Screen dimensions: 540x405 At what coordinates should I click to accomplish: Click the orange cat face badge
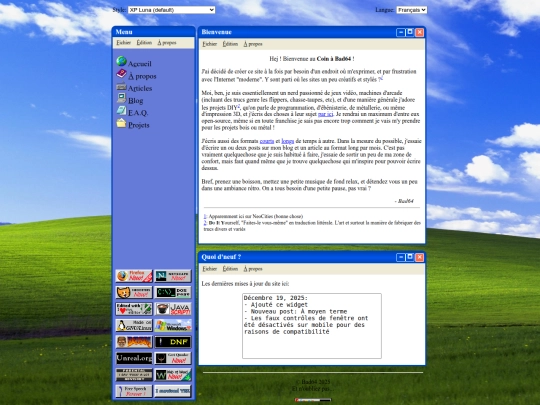coord(134,292)
